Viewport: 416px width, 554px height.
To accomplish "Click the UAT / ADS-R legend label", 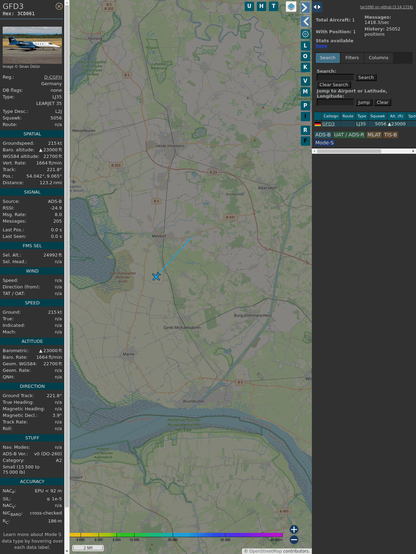I will click(x=349, y=135).
